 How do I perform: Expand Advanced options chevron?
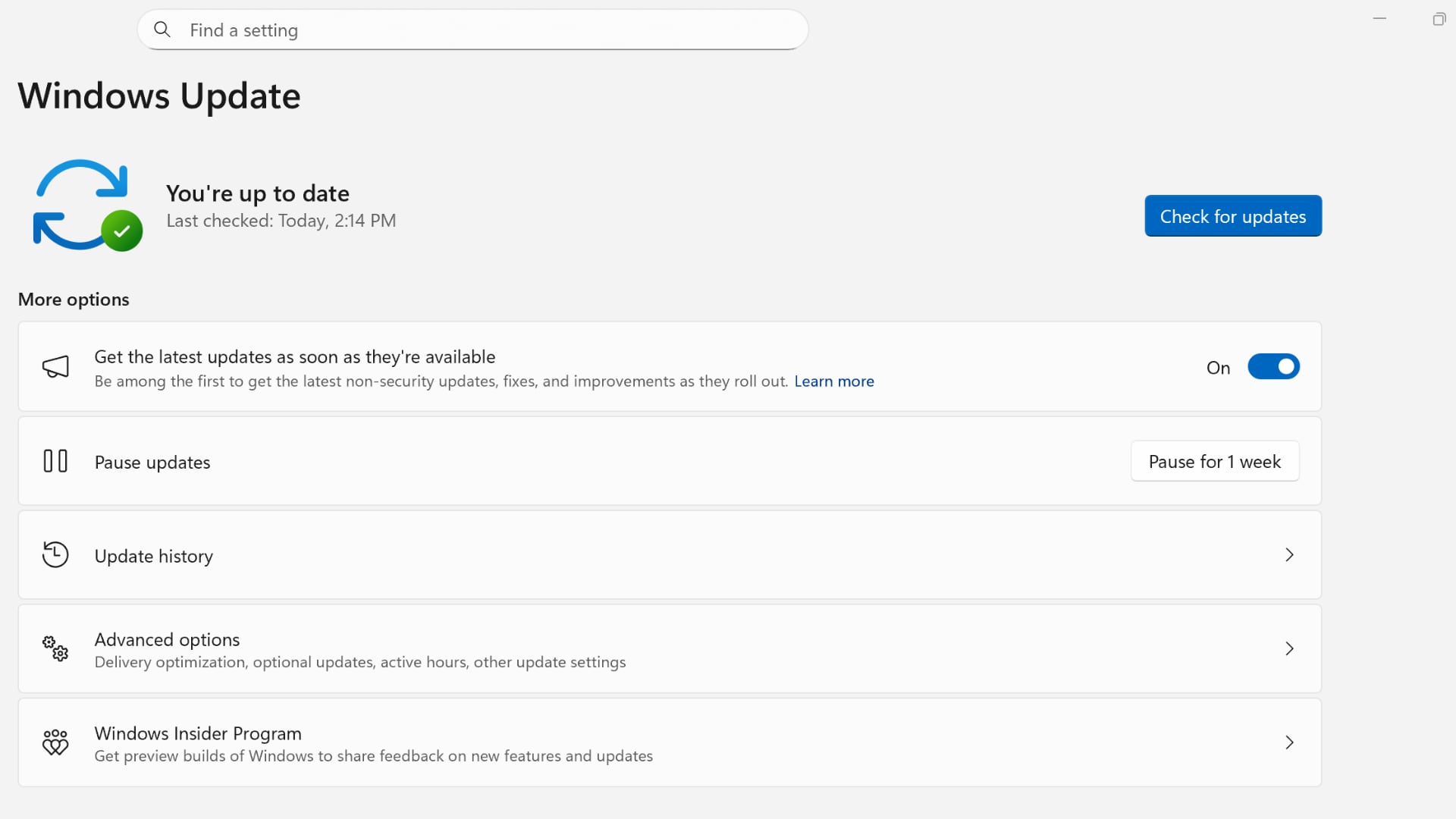point(1289,648)
